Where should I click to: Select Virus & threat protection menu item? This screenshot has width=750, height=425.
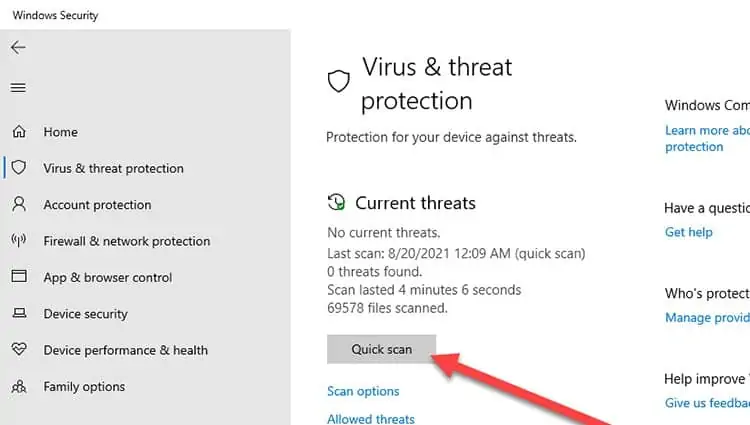pyautogui.click(x=113, y=168)
